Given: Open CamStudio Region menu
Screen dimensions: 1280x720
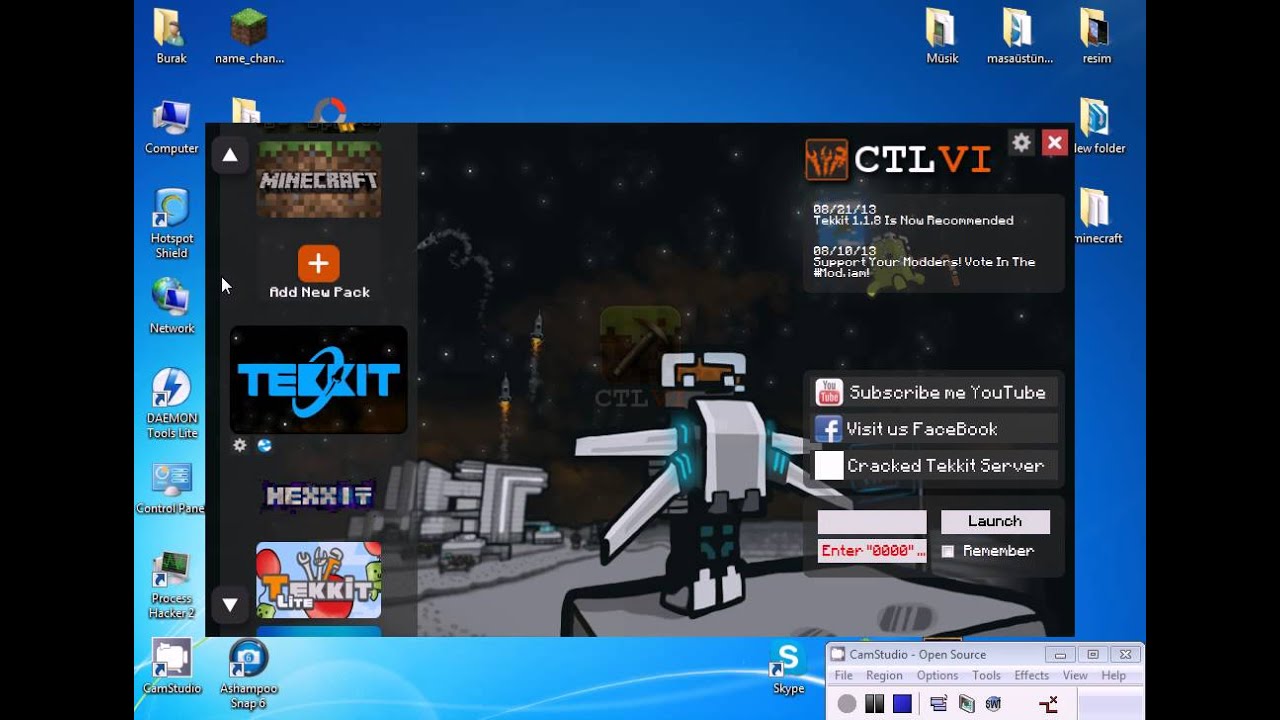Looking at the screenshot, I should (x=884, y=676).
